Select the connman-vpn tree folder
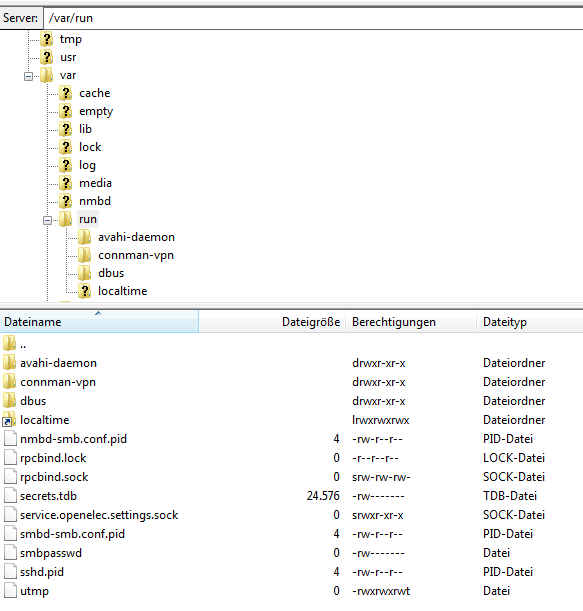The image size is (583, 611). click(136, 255)
